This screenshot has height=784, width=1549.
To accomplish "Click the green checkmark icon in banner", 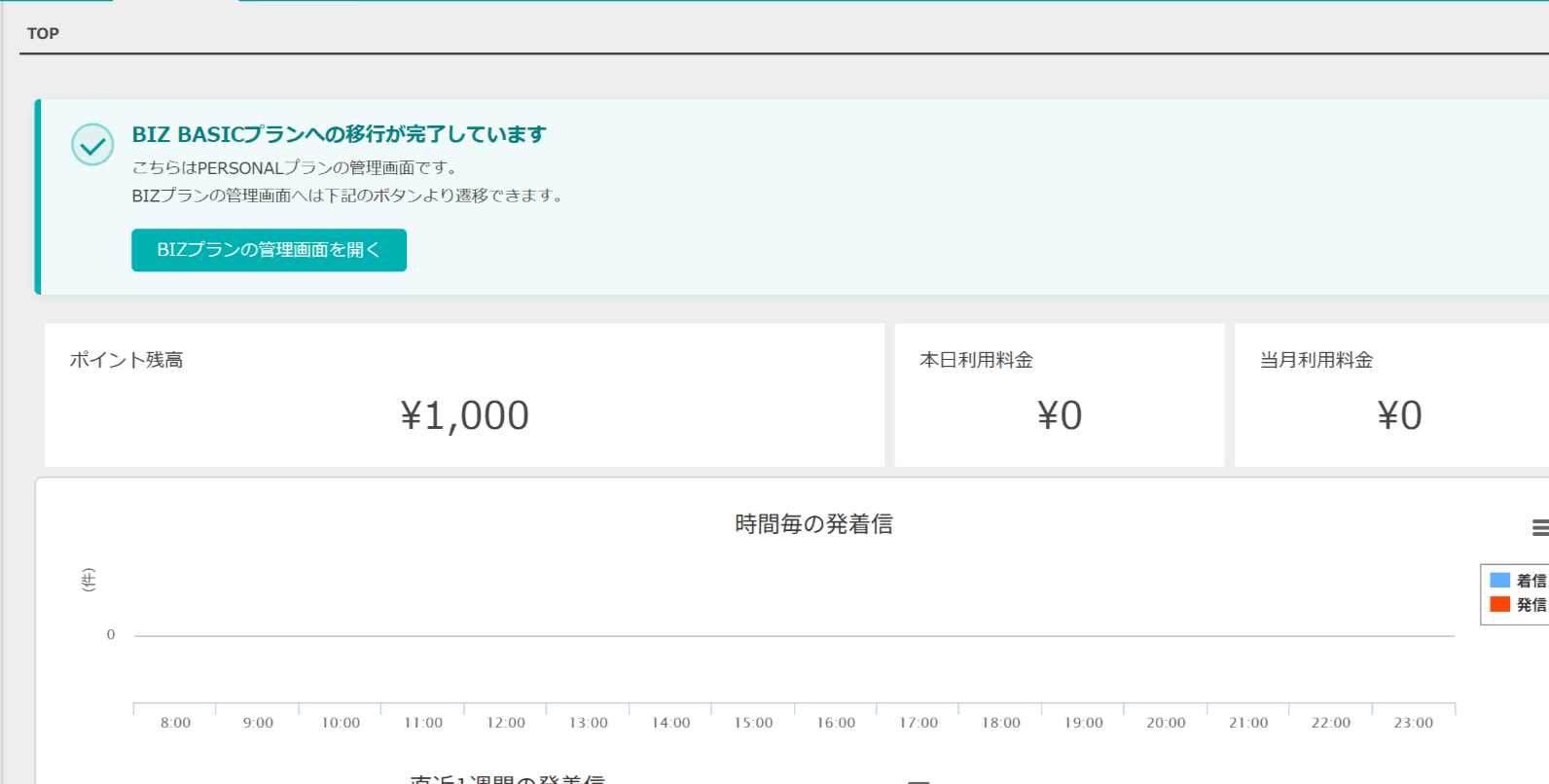I will click(92, 145).
